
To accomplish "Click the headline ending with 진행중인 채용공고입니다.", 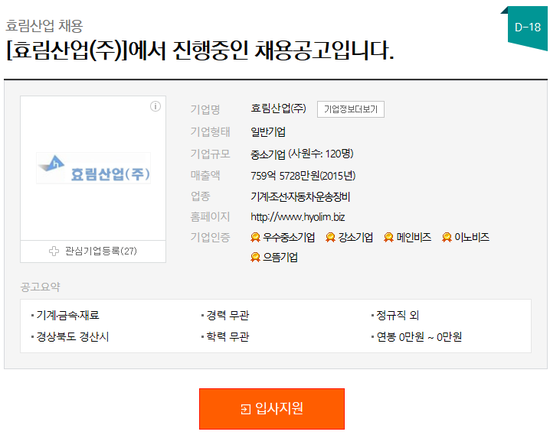I will (200, 51).
